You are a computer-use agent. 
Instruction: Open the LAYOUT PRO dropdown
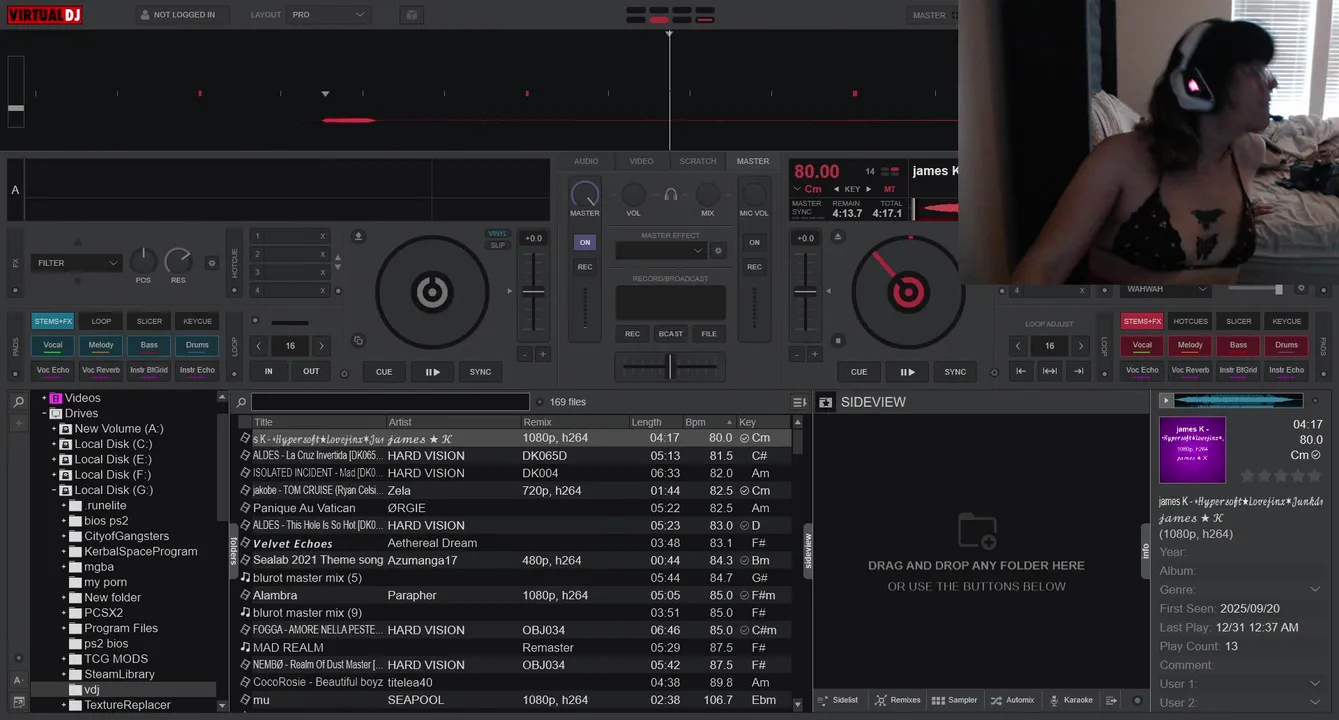click(x=329, y=15)
